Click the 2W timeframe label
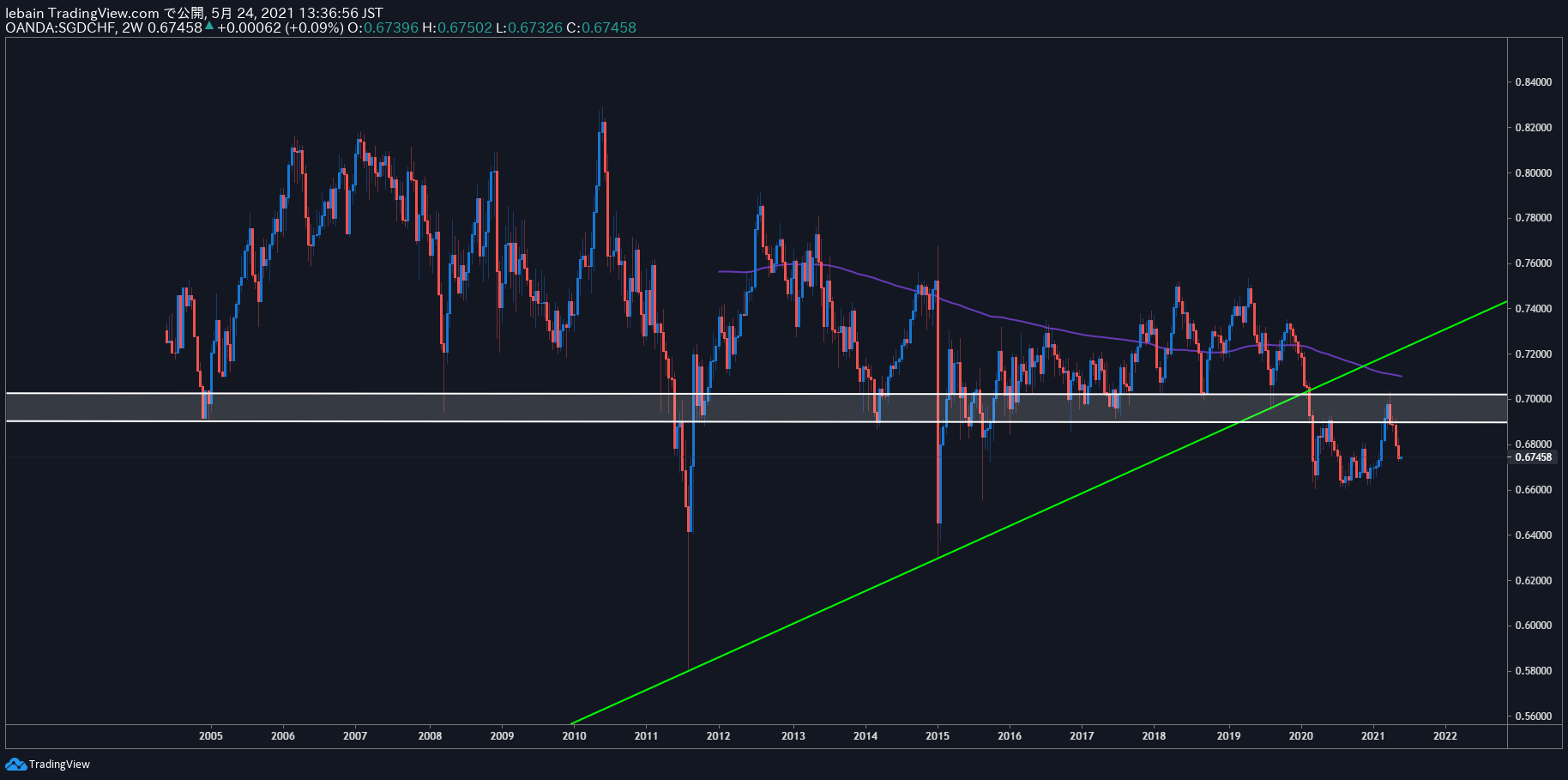Viewport: 1568px width, 780px height. (132, 27)
